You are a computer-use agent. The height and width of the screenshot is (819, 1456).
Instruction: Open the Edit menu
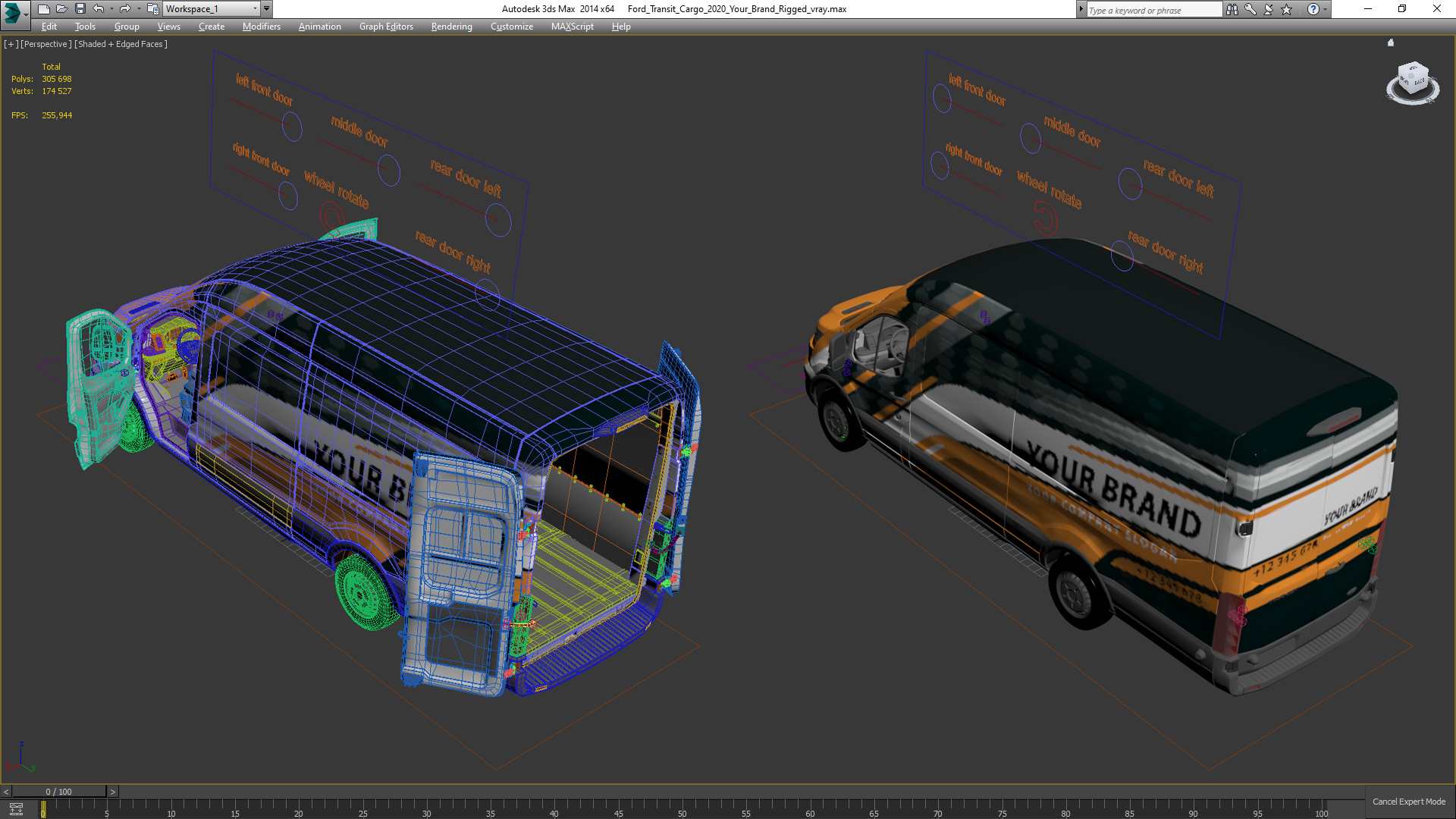tap(49, 27)
